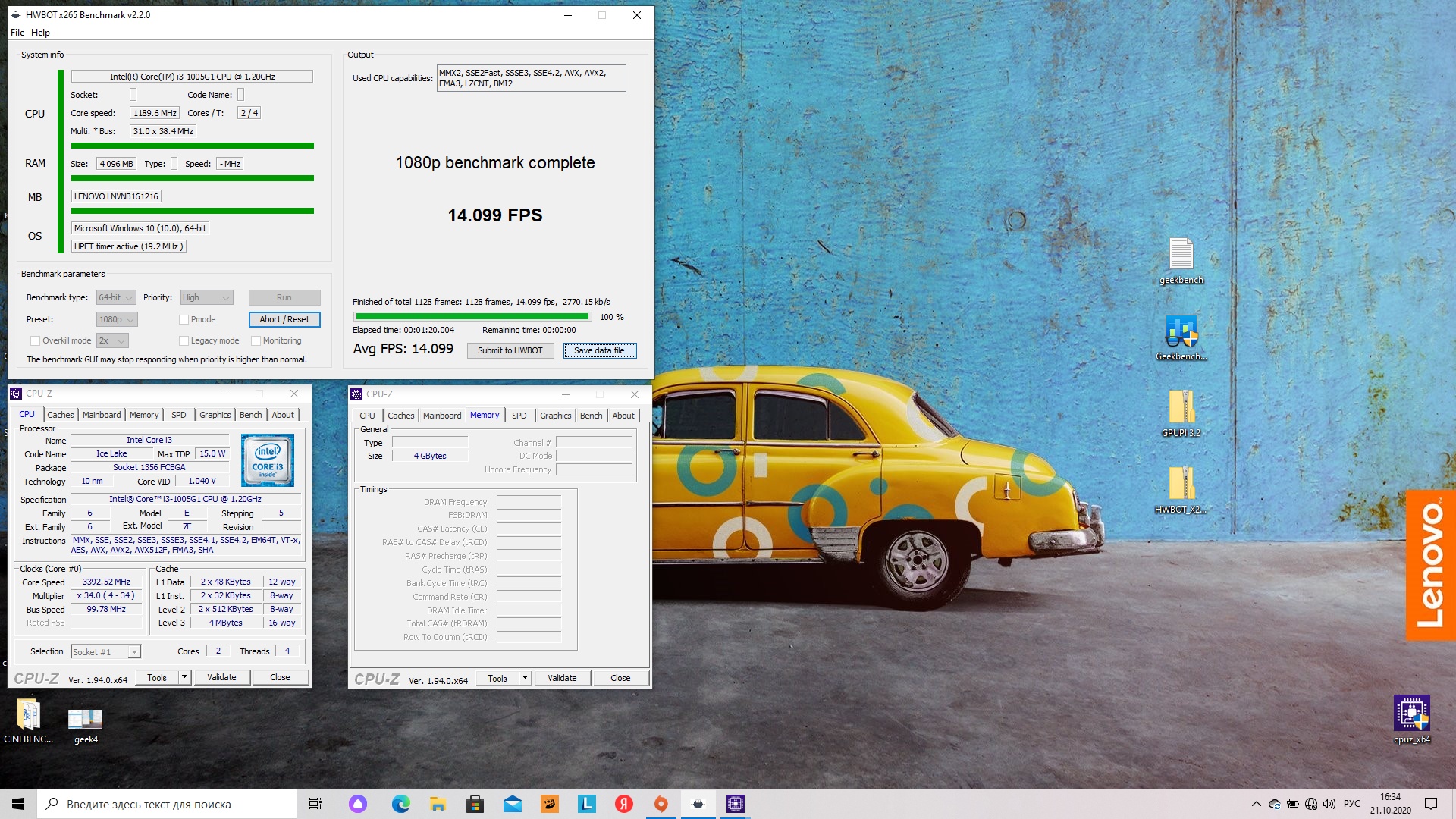
Task: Click Submit to HWBOT button
Action: [x=510, y=350]
